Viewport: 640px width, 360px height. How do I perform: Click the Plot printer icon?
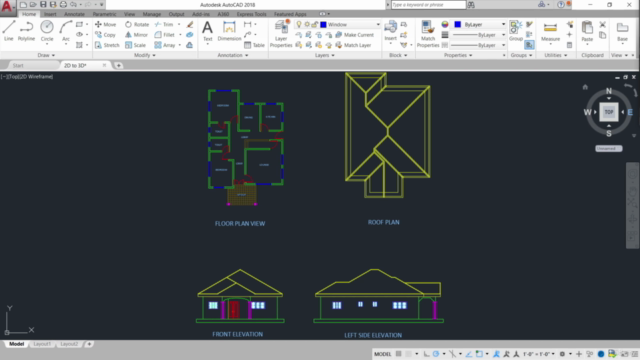click(63, 4)
